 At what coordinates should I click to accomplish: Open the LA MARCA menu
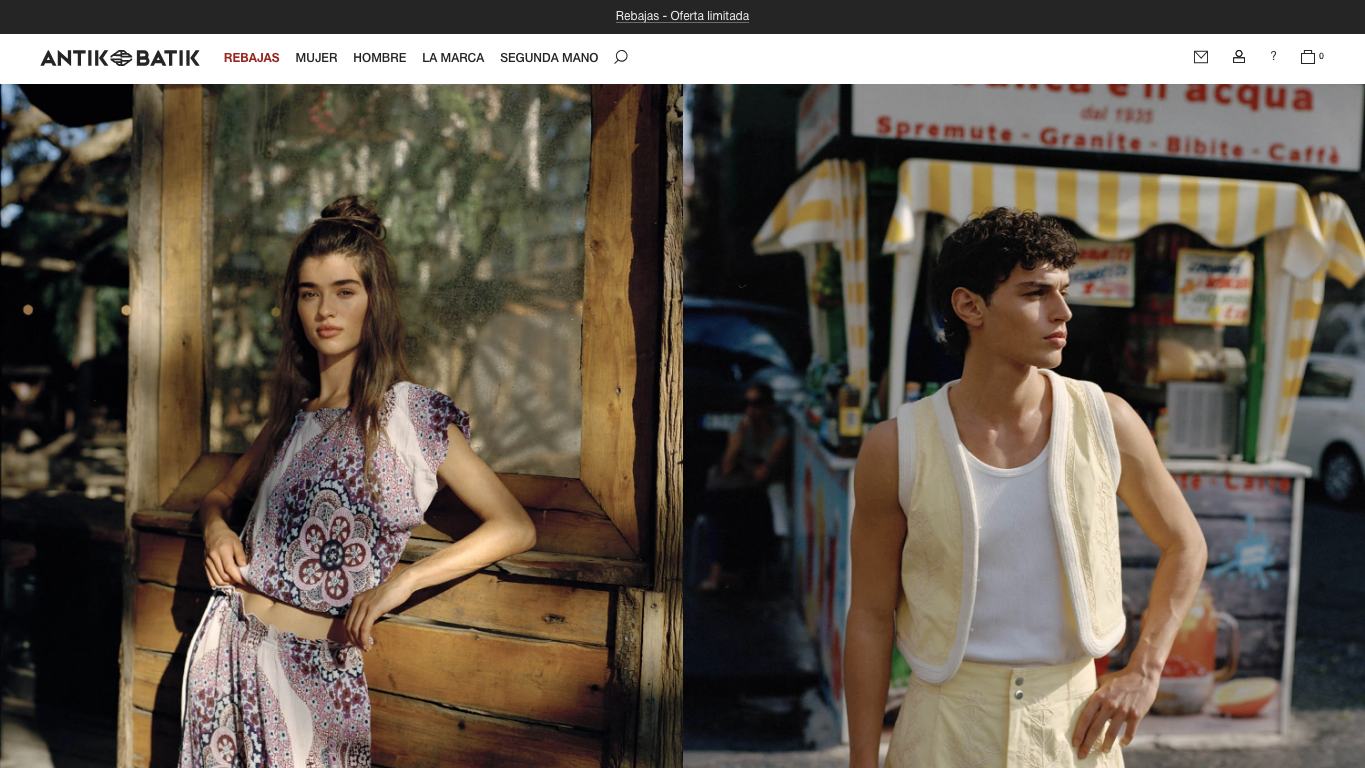453,58
